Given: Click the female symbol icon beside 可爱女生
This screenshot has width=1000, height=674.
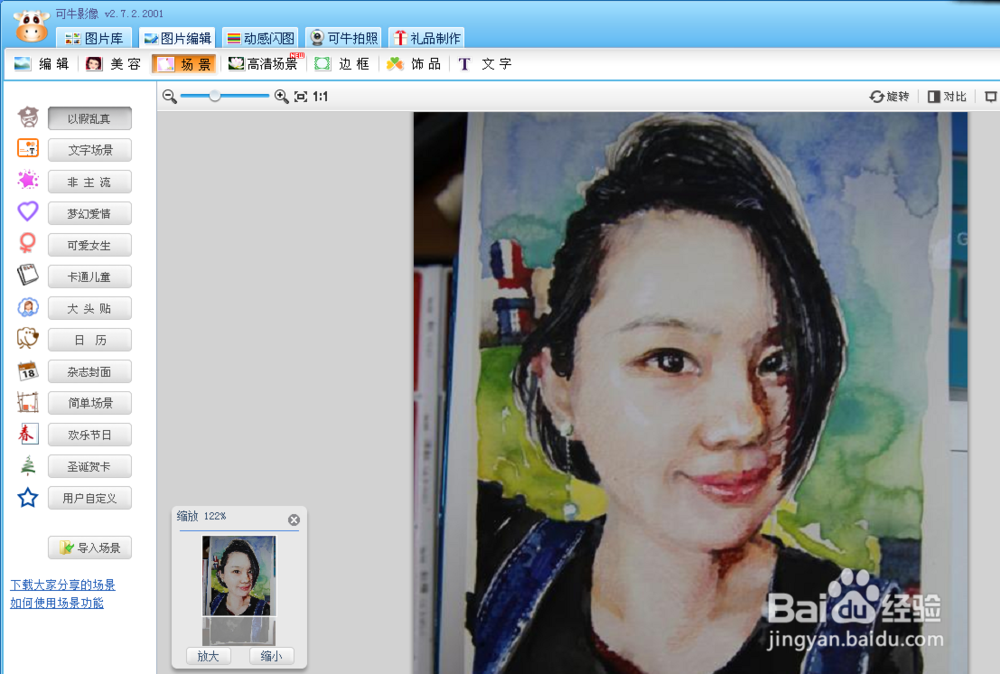Looking at the screenshot, I should pos(27,243).
